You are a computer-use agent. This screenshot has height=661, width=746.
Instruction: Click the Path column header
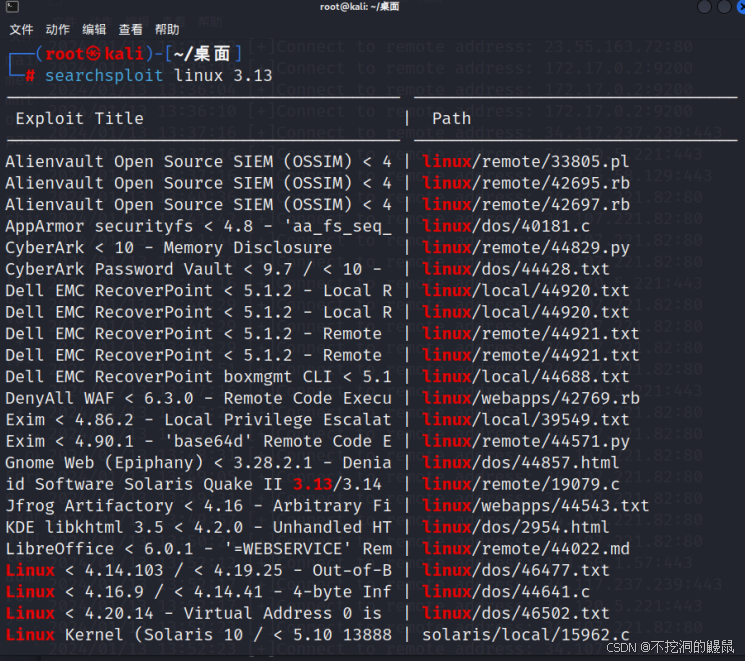pos(451,118)
